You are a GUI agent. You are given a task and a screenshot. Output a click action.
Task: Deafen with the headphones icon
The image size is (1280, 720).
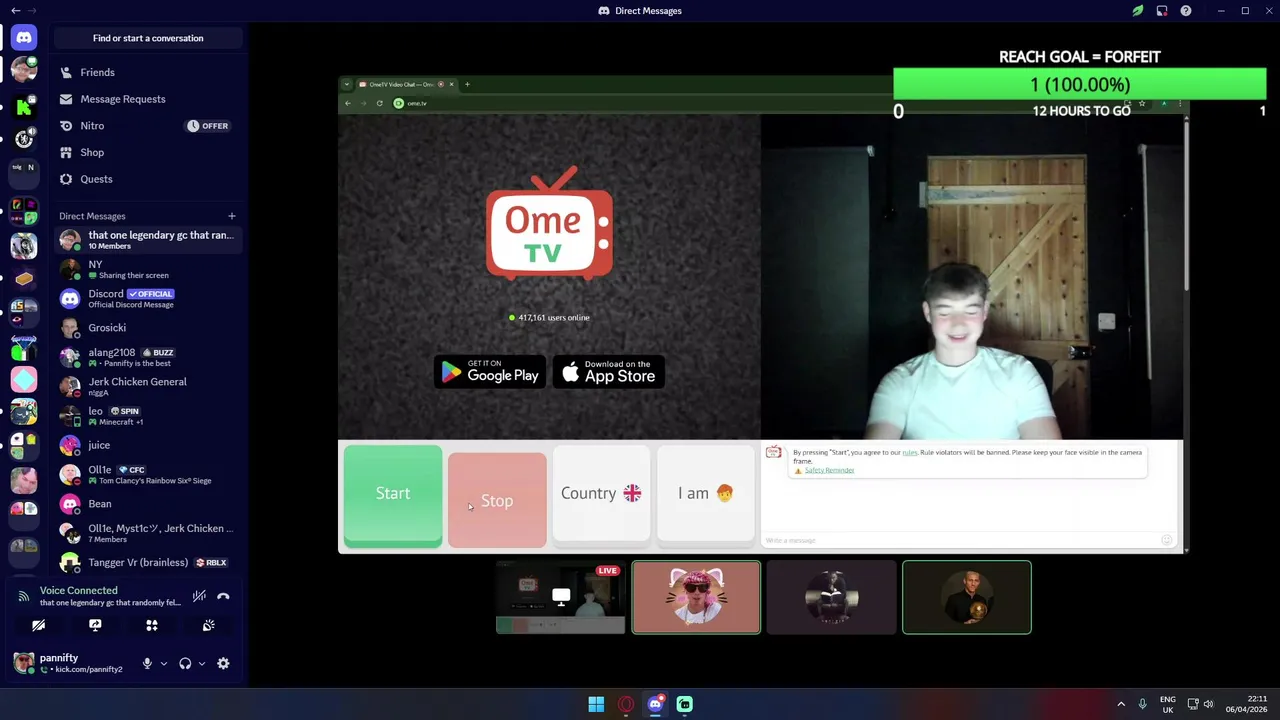click(185, 663)
